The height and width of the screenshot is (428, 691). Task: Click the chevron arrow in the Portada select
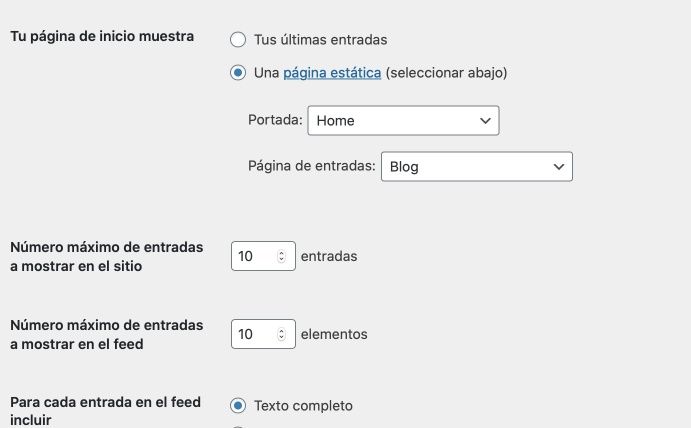coord(485,120)
